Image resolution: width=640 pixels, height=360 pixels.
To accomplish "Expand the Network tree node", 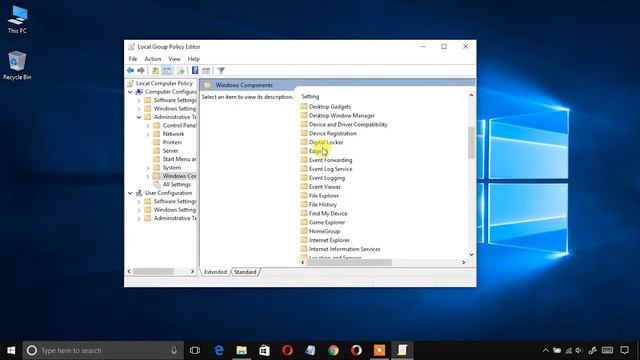I will click(148, 134).
